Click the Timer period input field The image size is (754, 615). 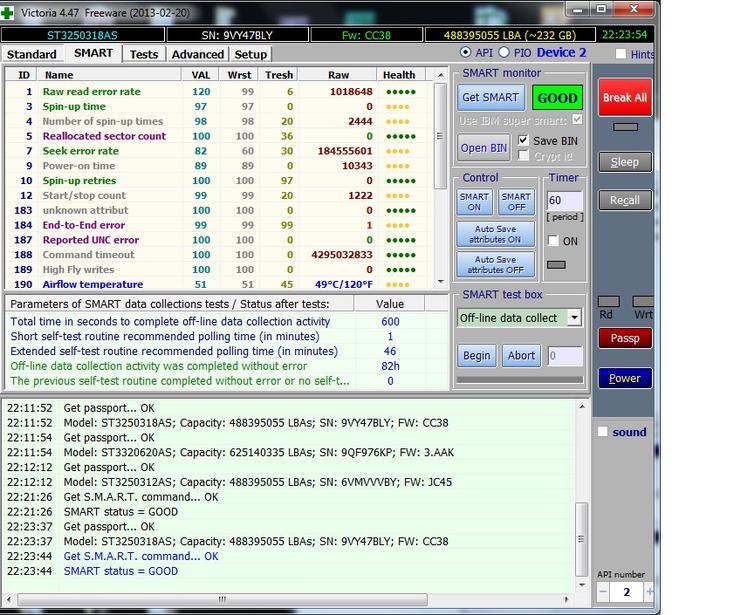565,201
